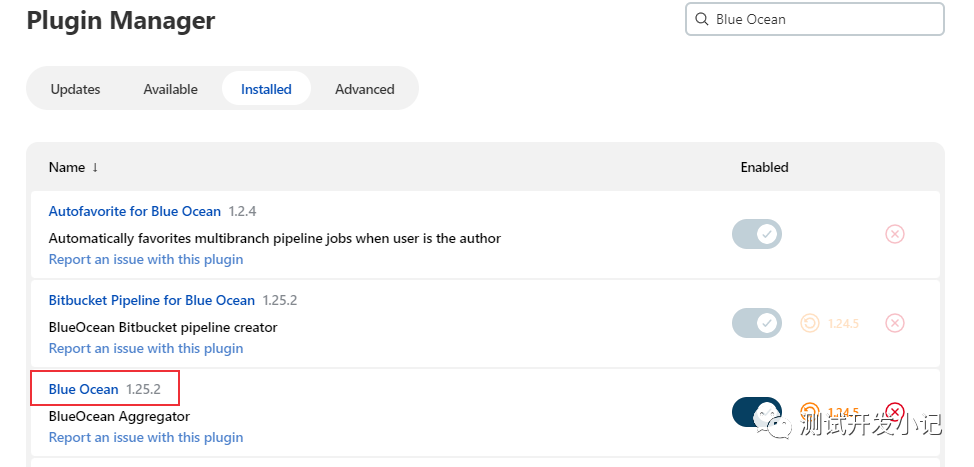Open the Autofavorite for Blue Ocean link
Screen dimensions: 974x467
point(134,211)
